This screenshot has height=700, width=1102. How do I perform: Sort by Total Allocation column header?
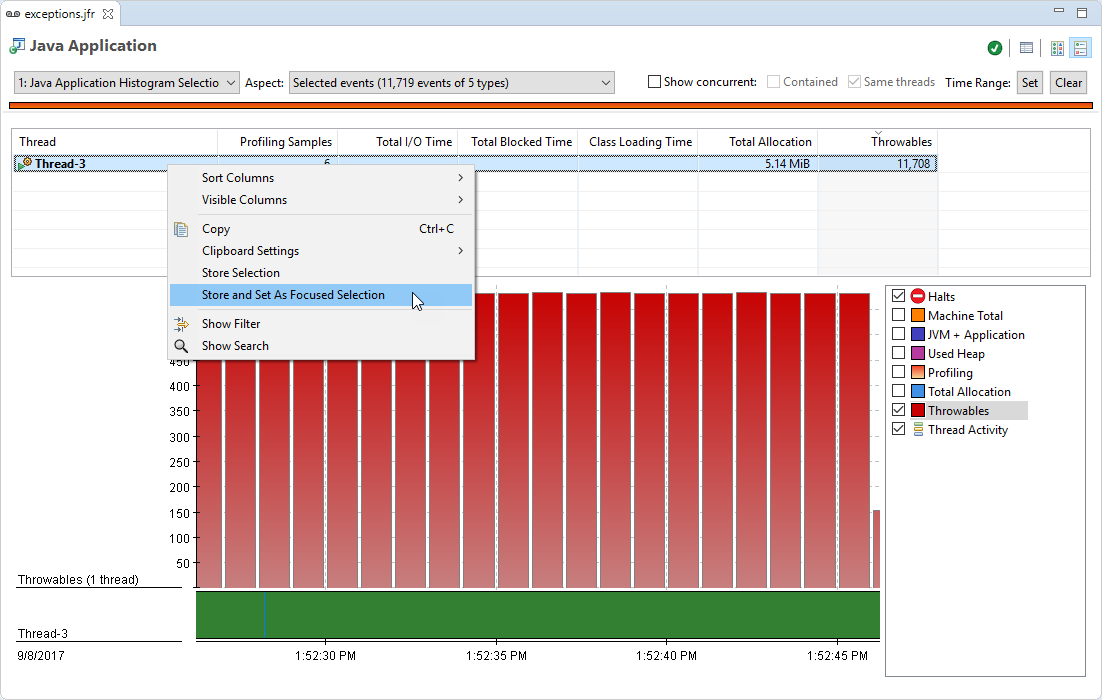click(x=758, y=141)
